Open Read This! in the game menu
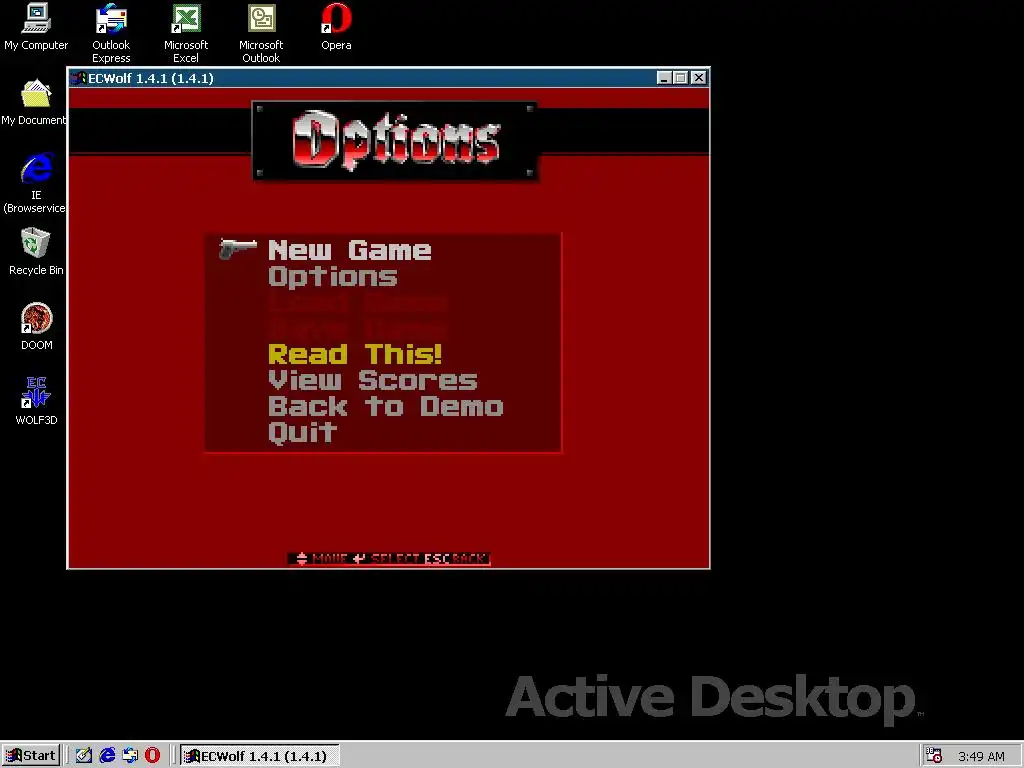This screenshot has height=768, width=1024. [355, 355]
